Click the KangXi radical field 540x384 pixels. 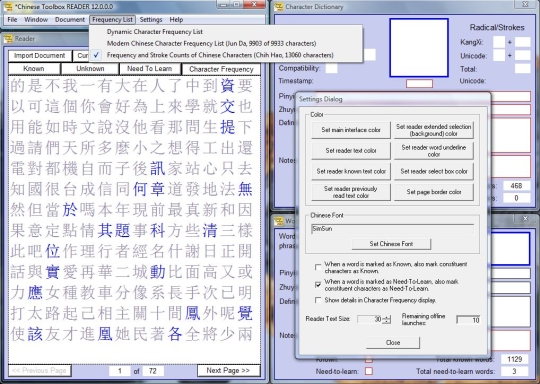tap(499, 42)
